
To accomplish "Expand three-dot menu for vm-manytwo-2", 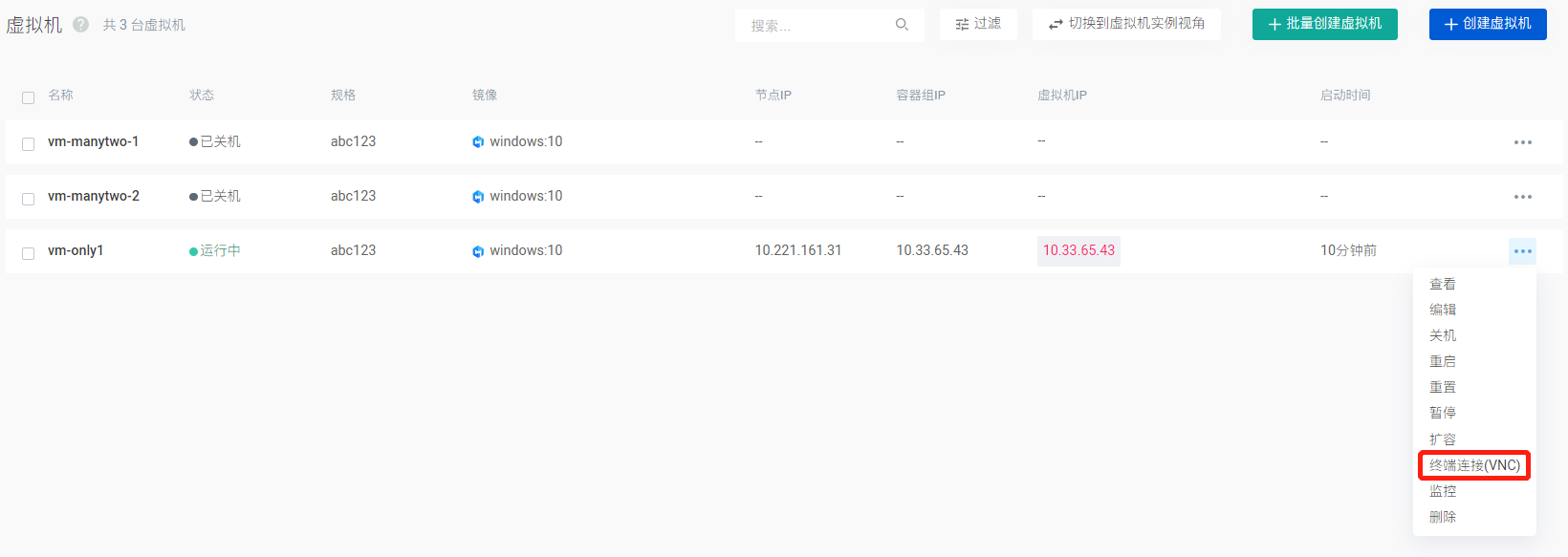I will 1522,197.
